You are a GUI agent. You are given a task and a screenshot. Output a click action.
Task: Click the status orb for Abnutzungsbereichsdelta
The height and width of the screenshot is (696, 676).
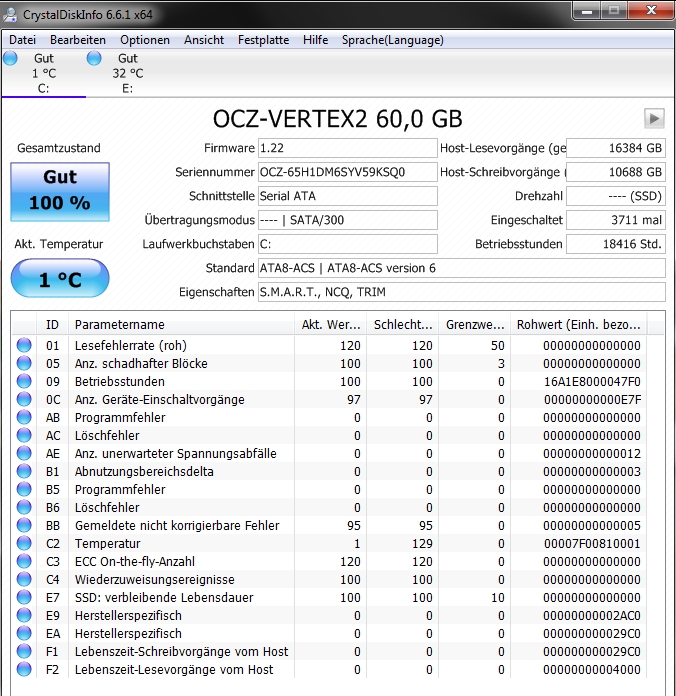[24, 471]
